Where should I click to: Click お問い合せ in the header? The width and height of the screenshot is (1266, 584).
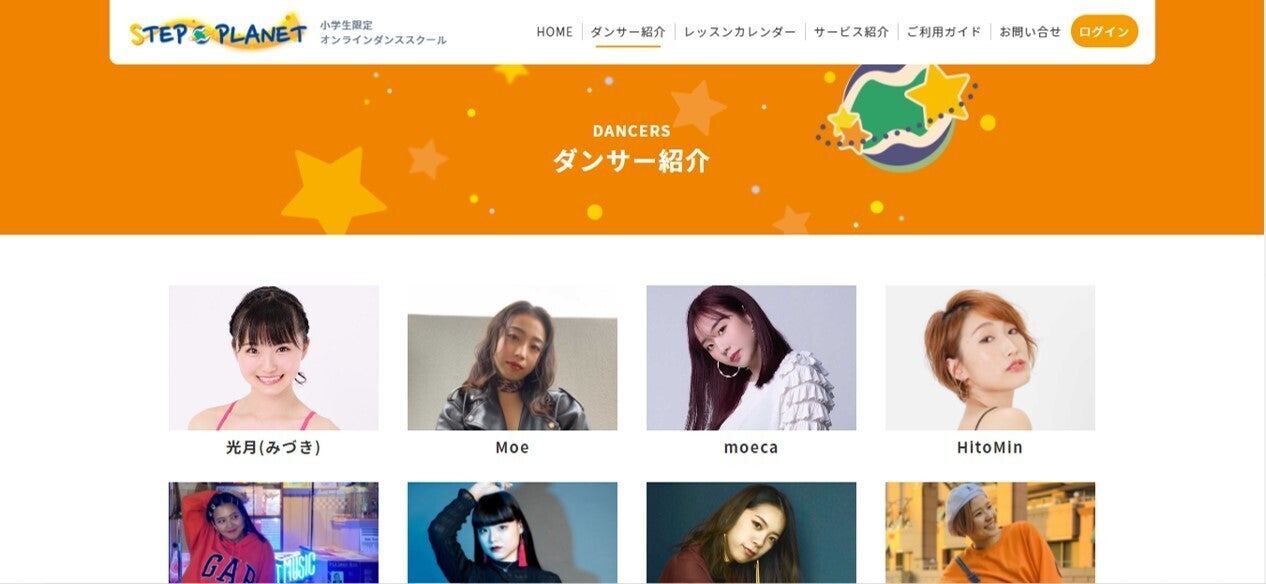coord(1030,32)
